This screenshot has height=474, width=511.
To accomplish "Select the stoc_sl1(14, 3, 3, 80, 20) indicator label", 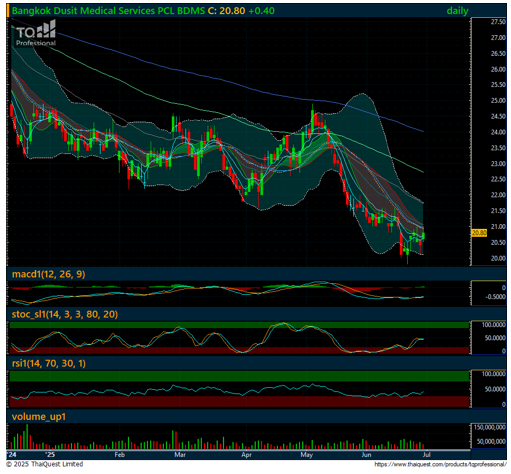I will pyautogui.click(x=65, y=314).
